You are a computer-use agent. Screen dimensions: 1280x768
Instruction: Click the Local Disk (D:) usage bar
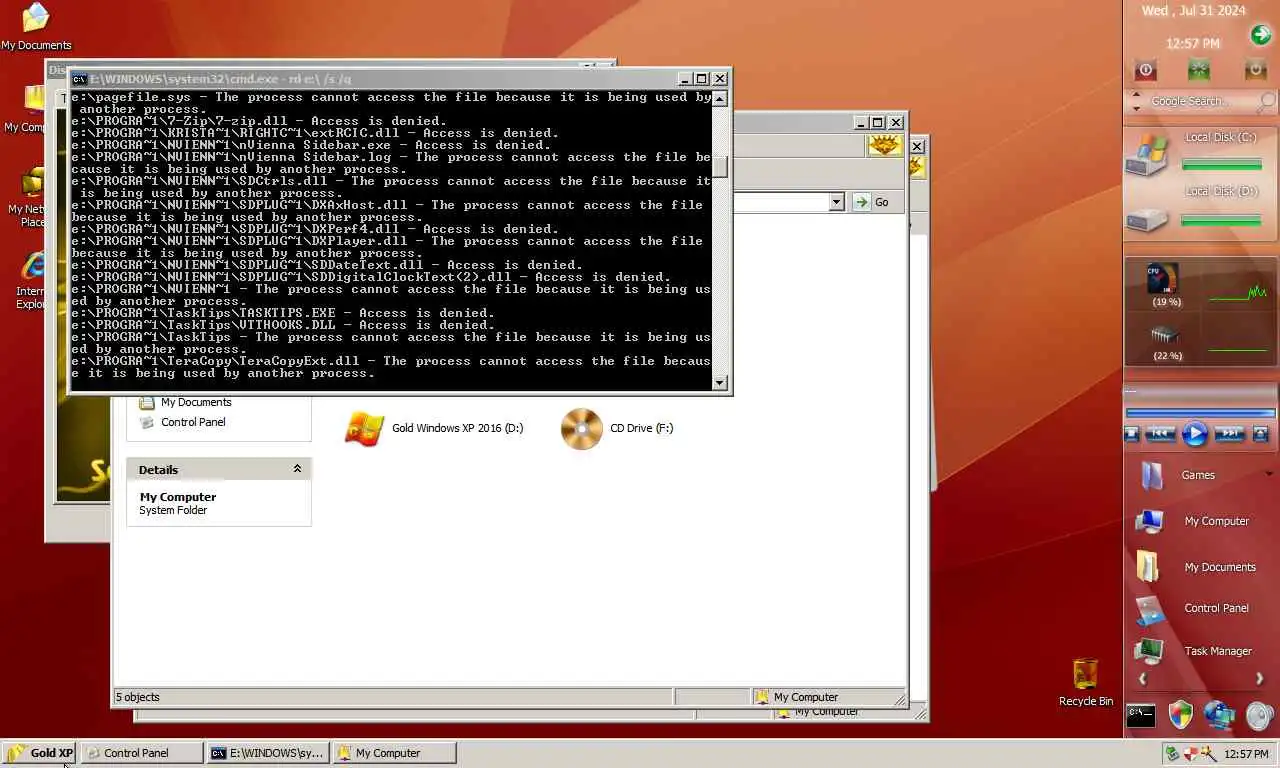(1221, 220)
